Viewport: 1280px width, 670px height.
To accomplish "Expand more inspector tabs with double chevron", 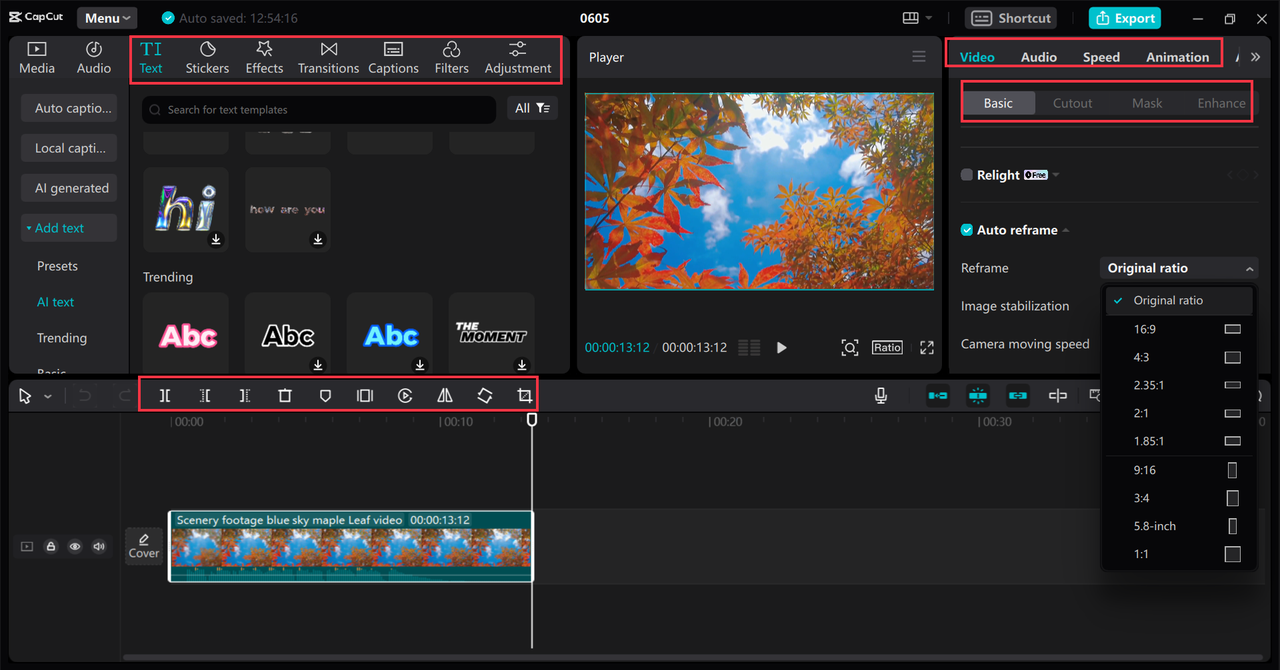I will click(1255, 57).
